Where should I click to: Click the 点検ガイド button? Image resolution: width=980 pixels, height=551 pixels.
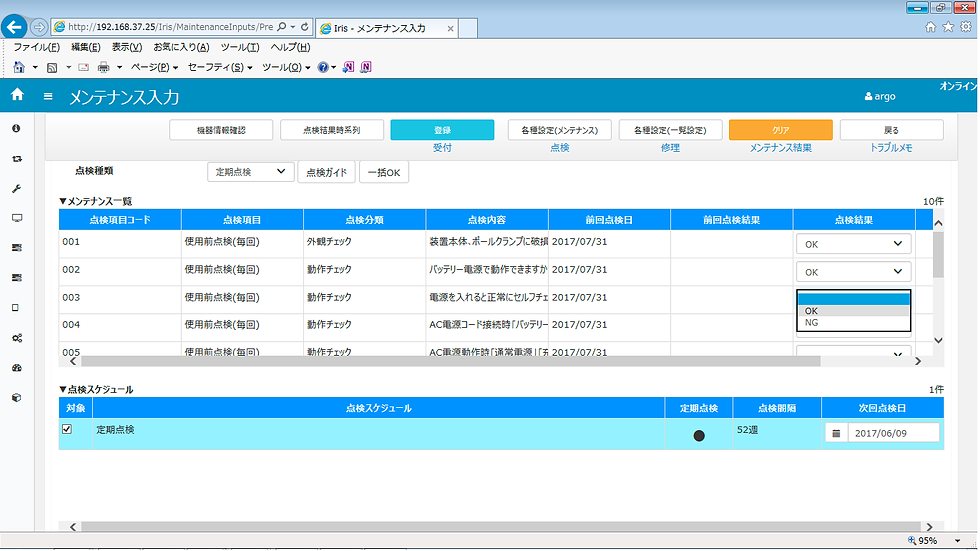coord(326,172)
